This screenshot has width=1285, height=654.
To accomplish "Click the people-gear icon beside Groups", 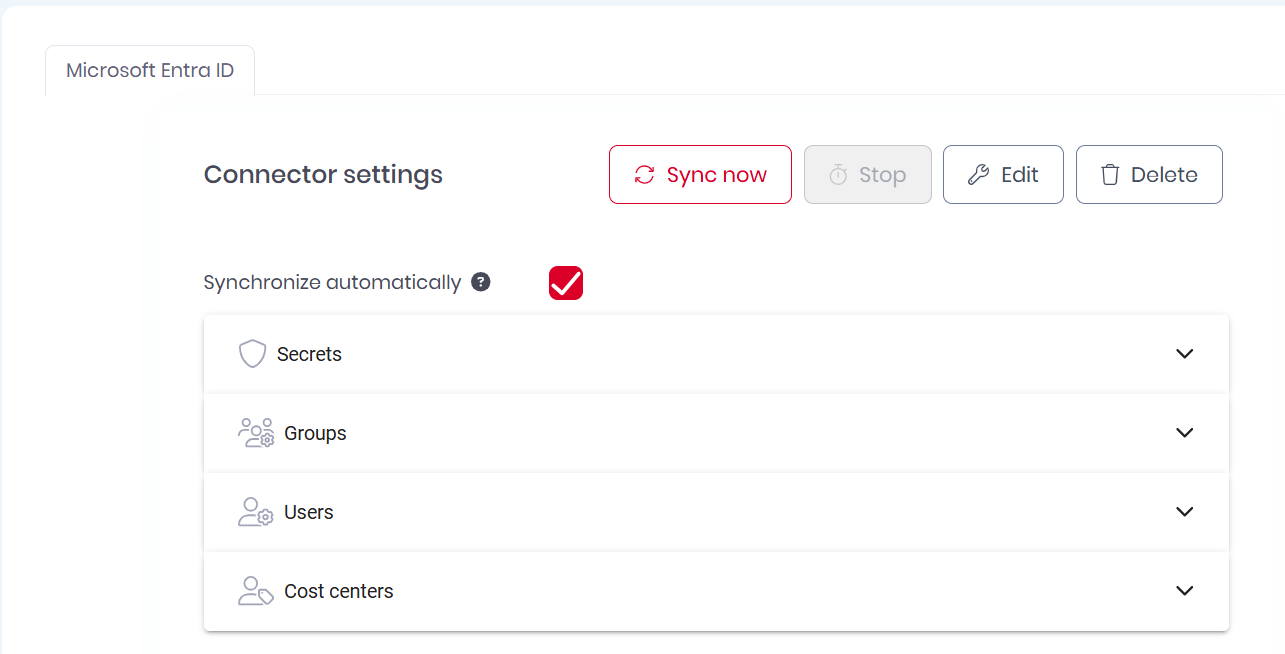I will click(x=256, y=433).
